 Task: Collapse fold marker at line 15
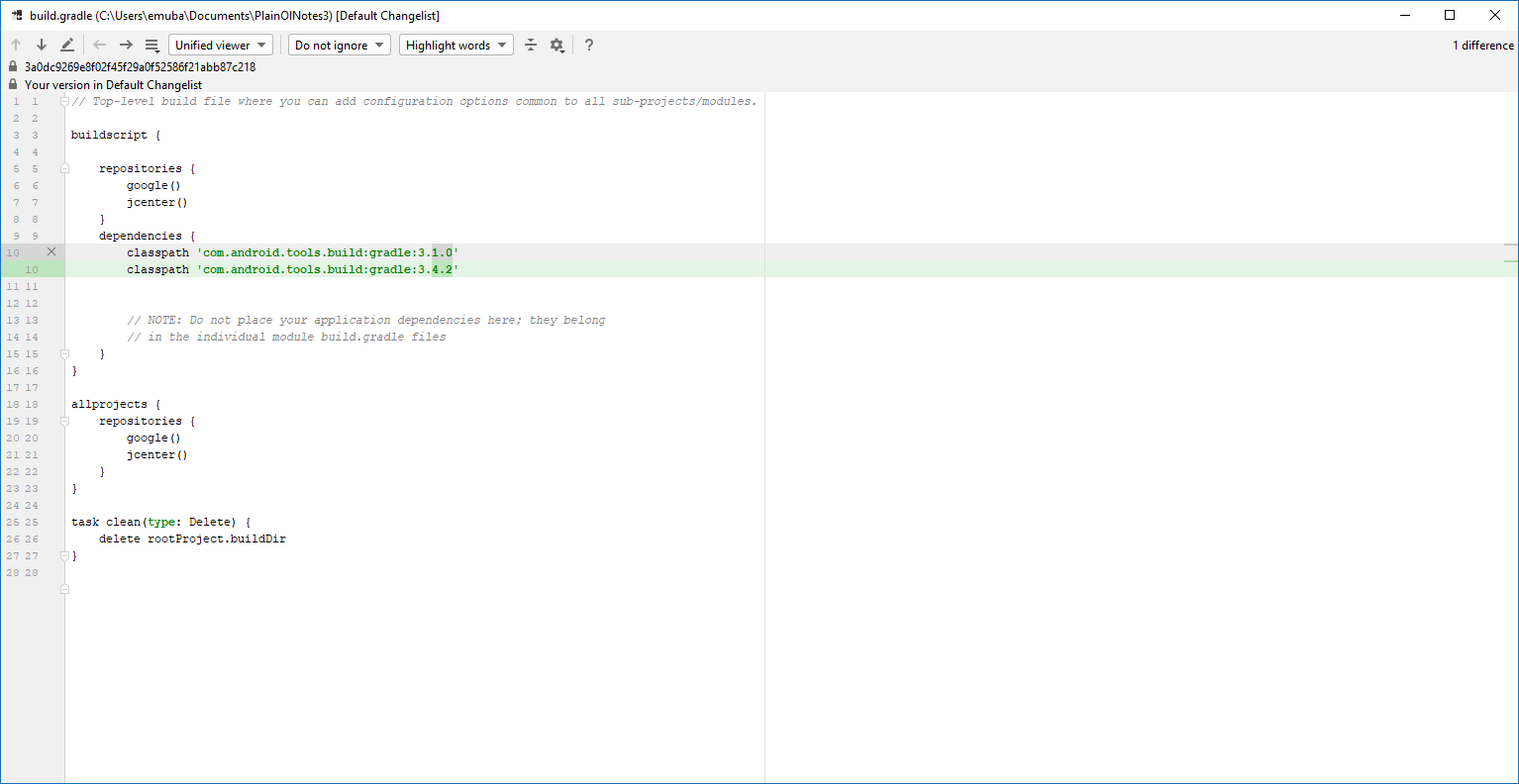pyautogui.click(x=64, y=353)
